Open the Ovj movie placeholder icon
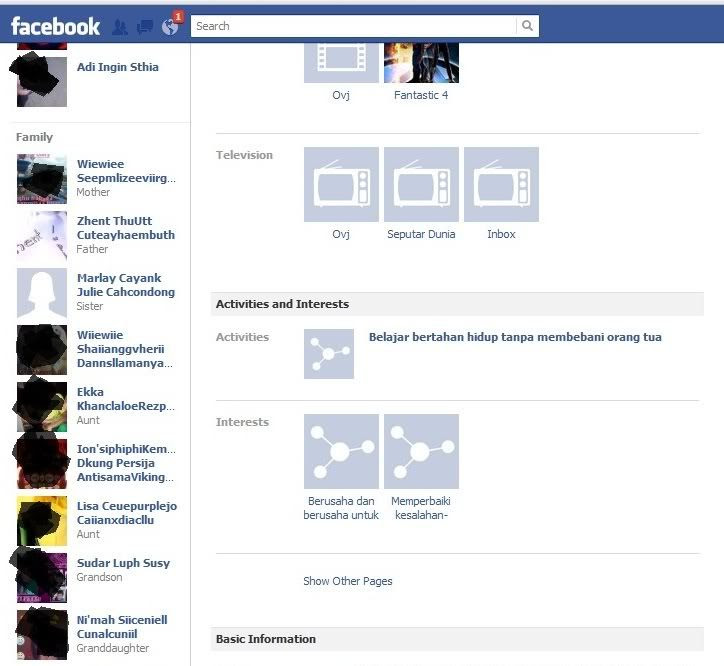 coord(341,63)
